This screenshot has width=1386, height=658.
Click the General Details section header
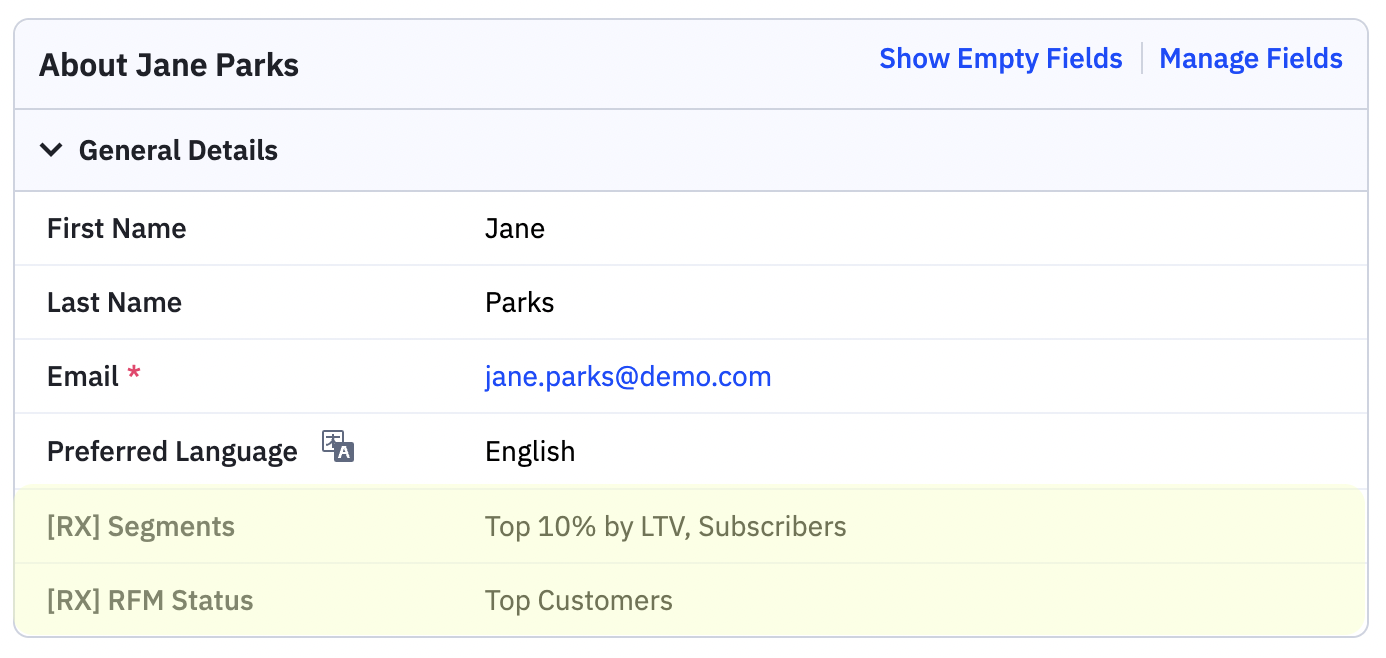point(178,151)
